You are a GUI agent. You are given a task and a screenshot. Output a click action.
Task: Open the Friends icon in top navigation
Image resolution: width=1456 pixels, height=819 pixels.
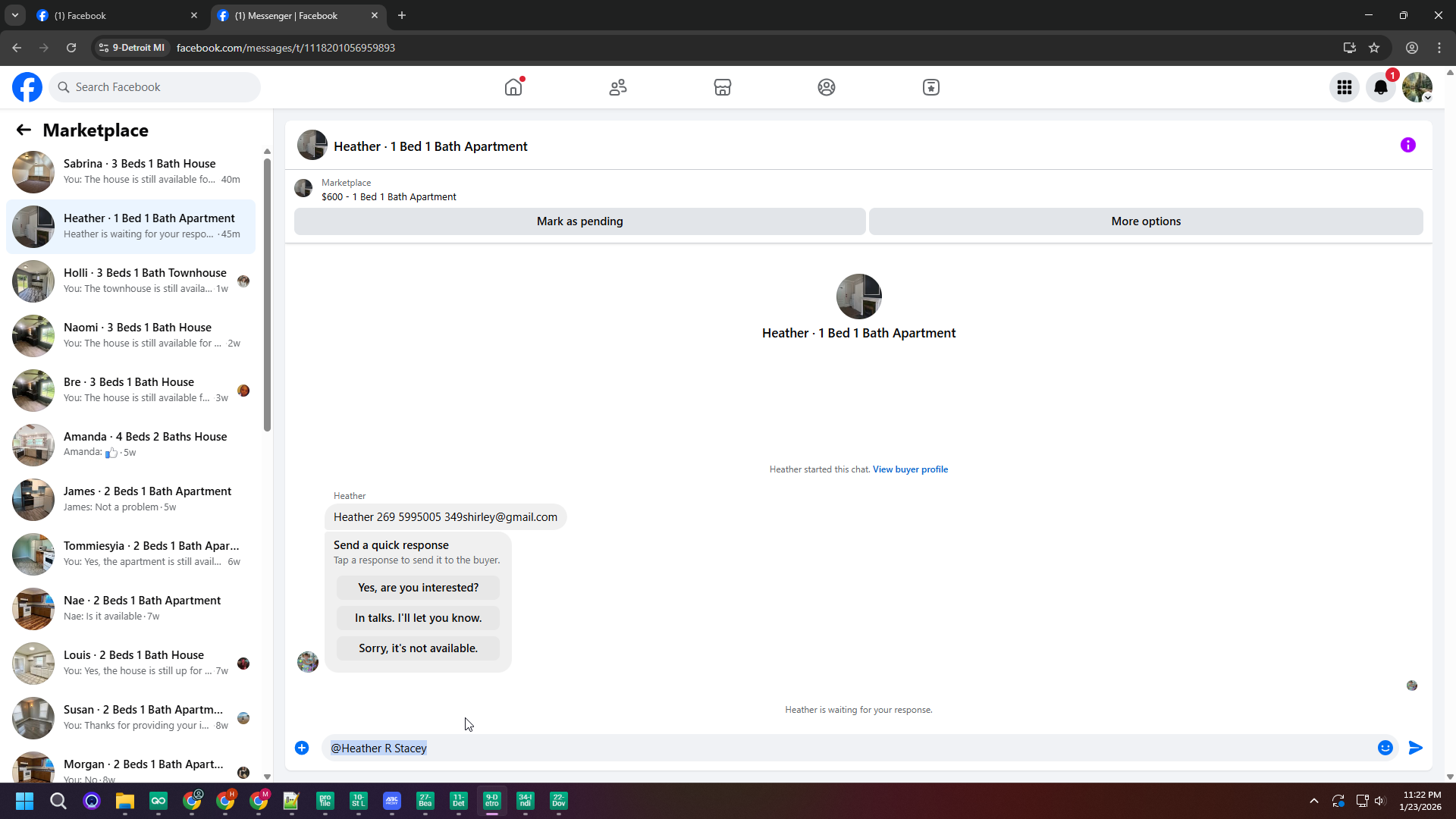pyautogui.click(x=618, y=87)
